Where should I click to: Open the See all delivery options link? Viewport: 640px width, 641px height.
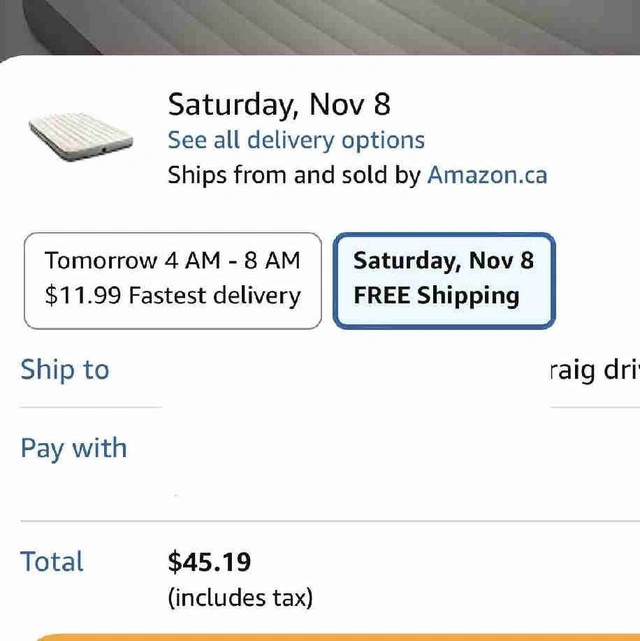[x=296, y=140]
